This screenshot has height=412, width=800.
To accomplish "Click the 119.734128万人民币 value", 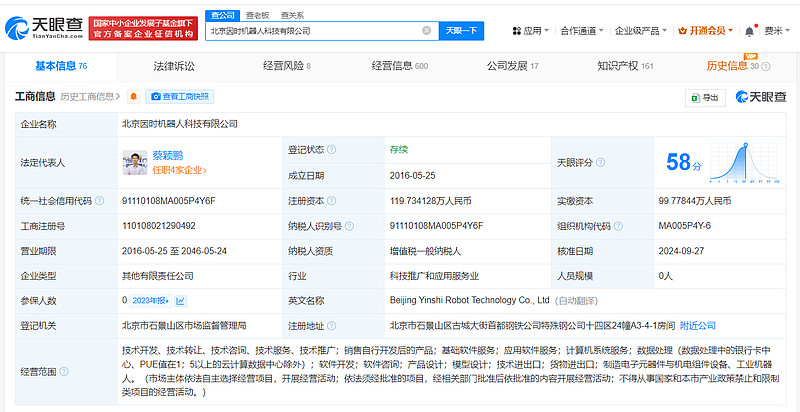I will click(x=430, y=201).
